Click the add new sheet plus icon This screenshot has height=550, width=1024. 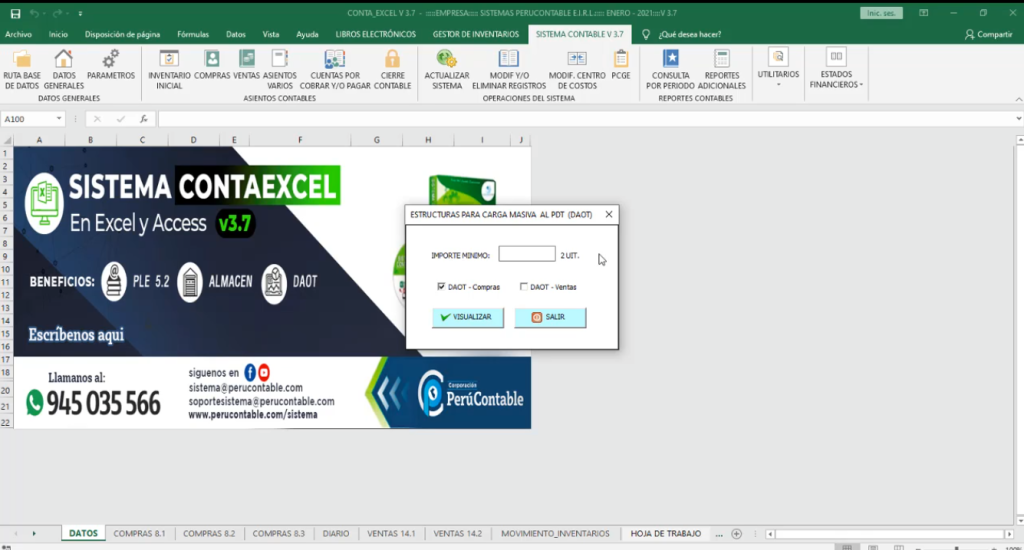(x=737, y=534)
